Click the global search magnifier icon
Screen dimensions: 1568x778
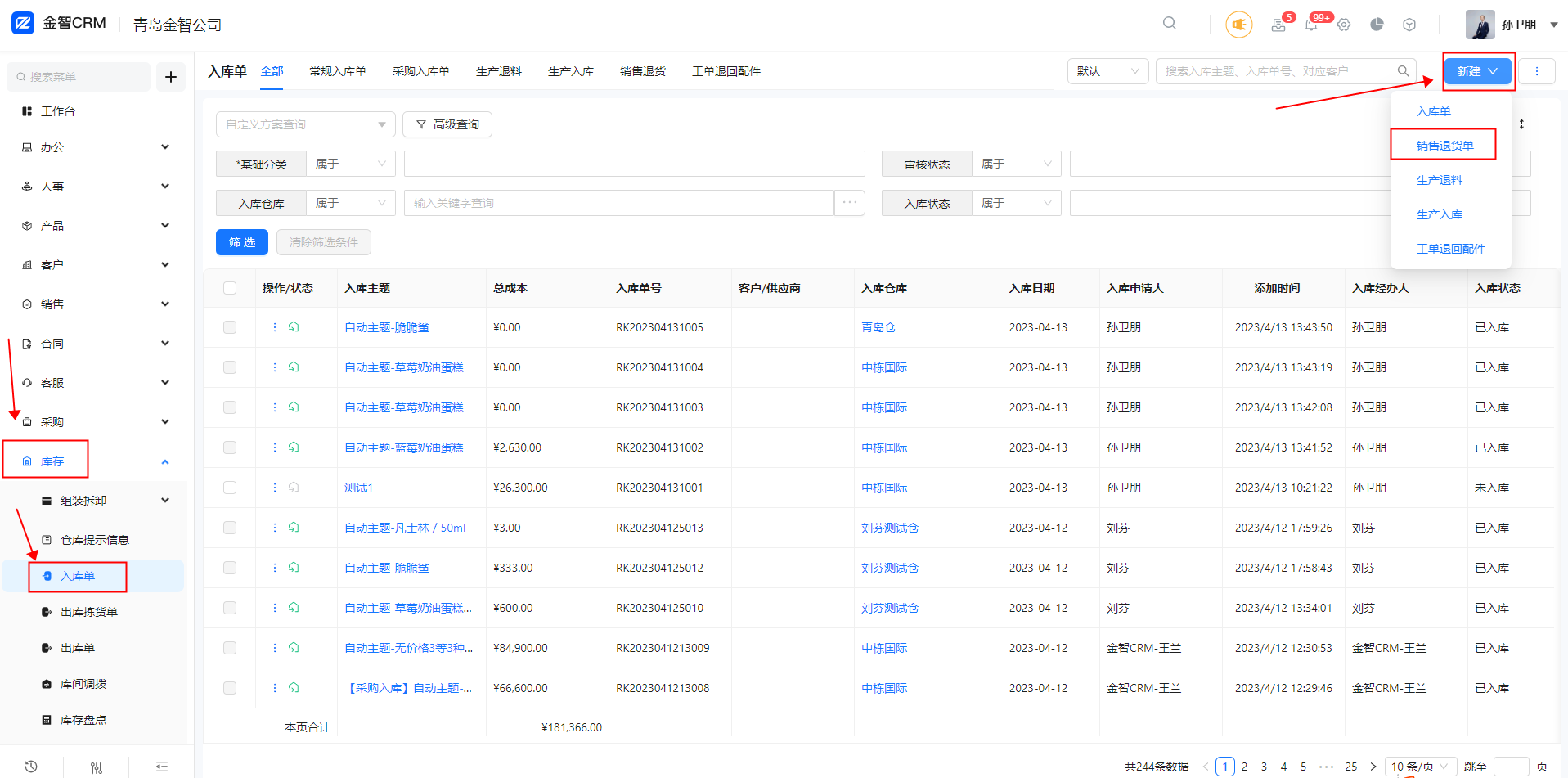click(x=1169, y=23)
